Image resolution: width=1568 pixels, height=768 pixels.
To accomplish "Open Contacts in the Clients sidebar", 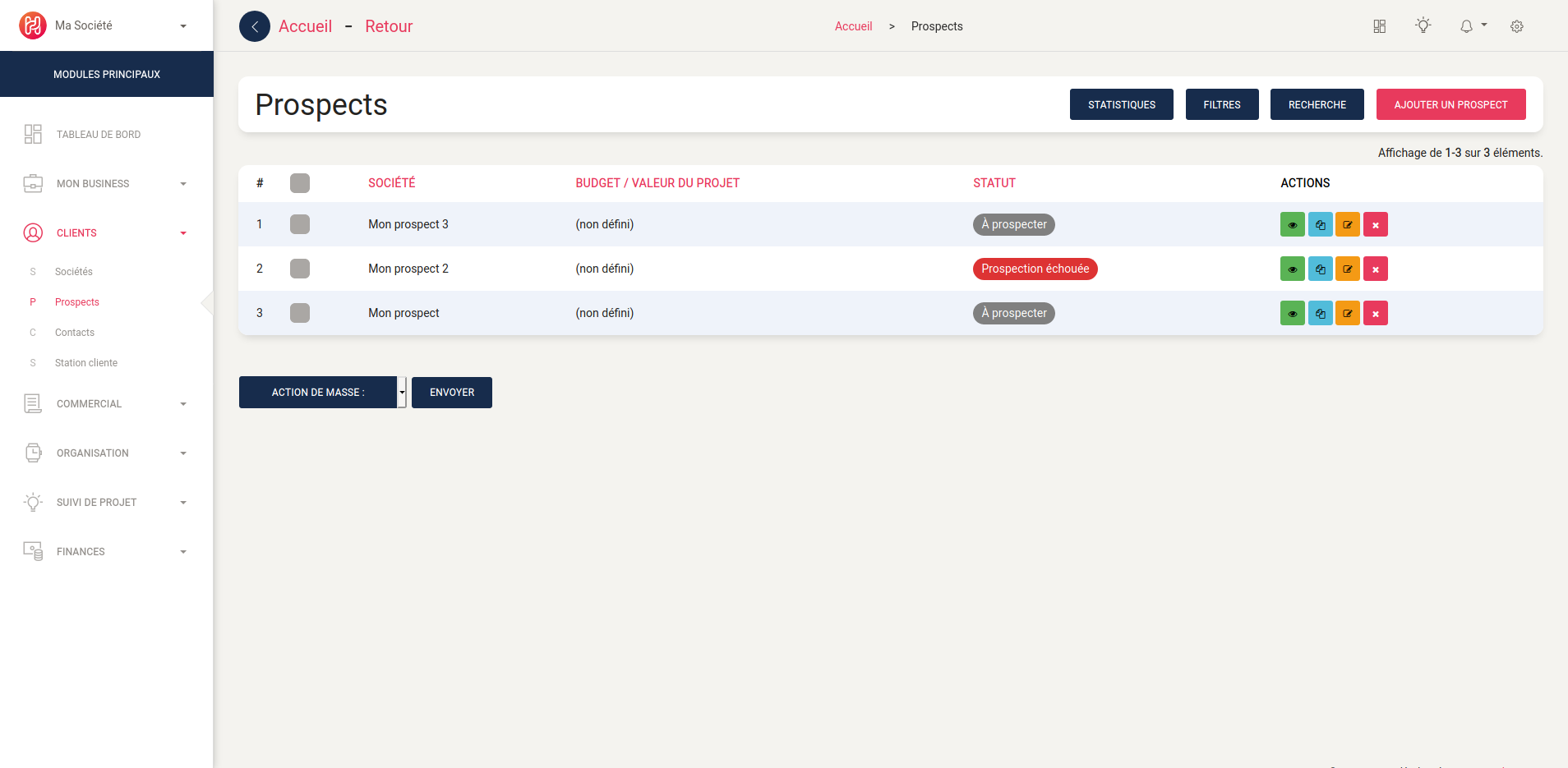I will coord(75,332).
